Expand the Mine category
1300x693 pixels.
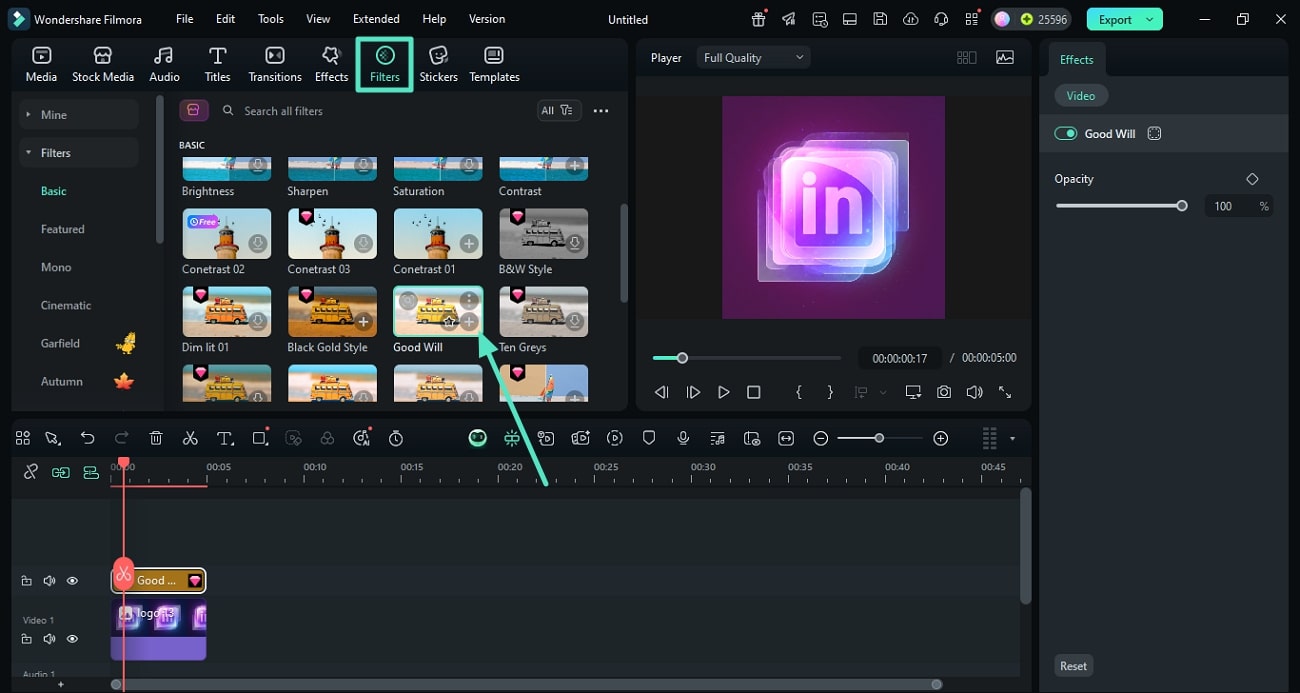[x=78, y=115]
